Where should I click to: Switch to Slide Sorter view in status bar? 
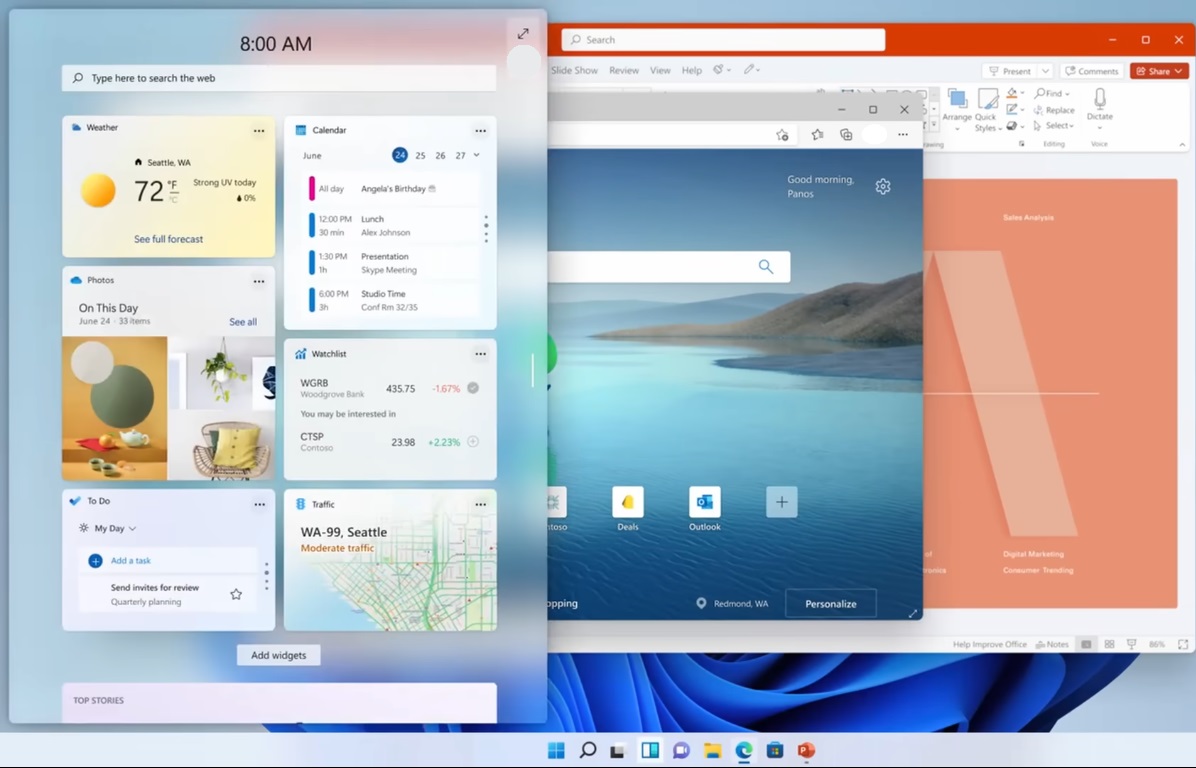point(1110,644)
